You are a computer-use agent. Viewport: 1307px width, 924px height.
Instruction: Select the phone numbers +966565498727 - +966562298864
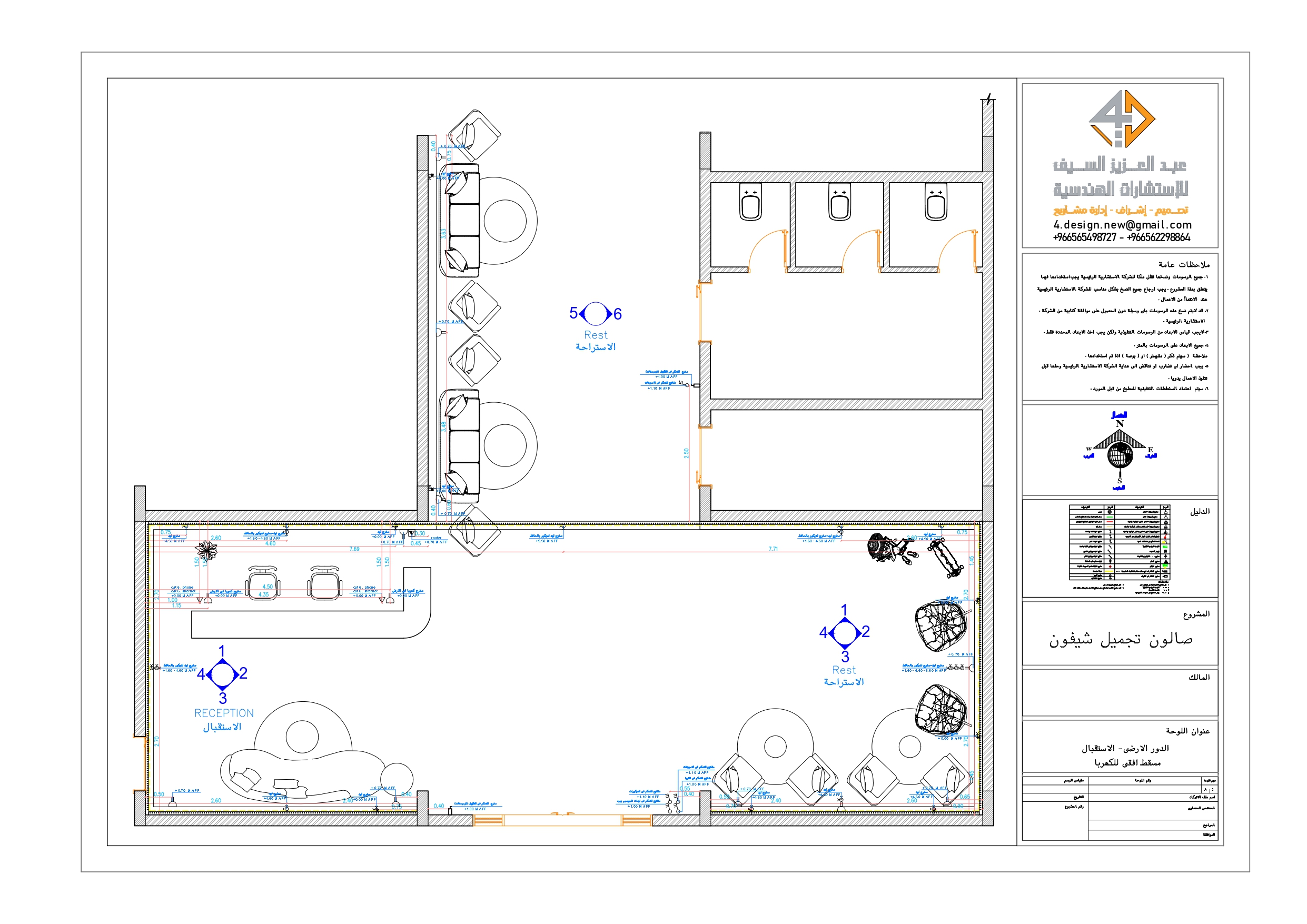click(1122, 237)
